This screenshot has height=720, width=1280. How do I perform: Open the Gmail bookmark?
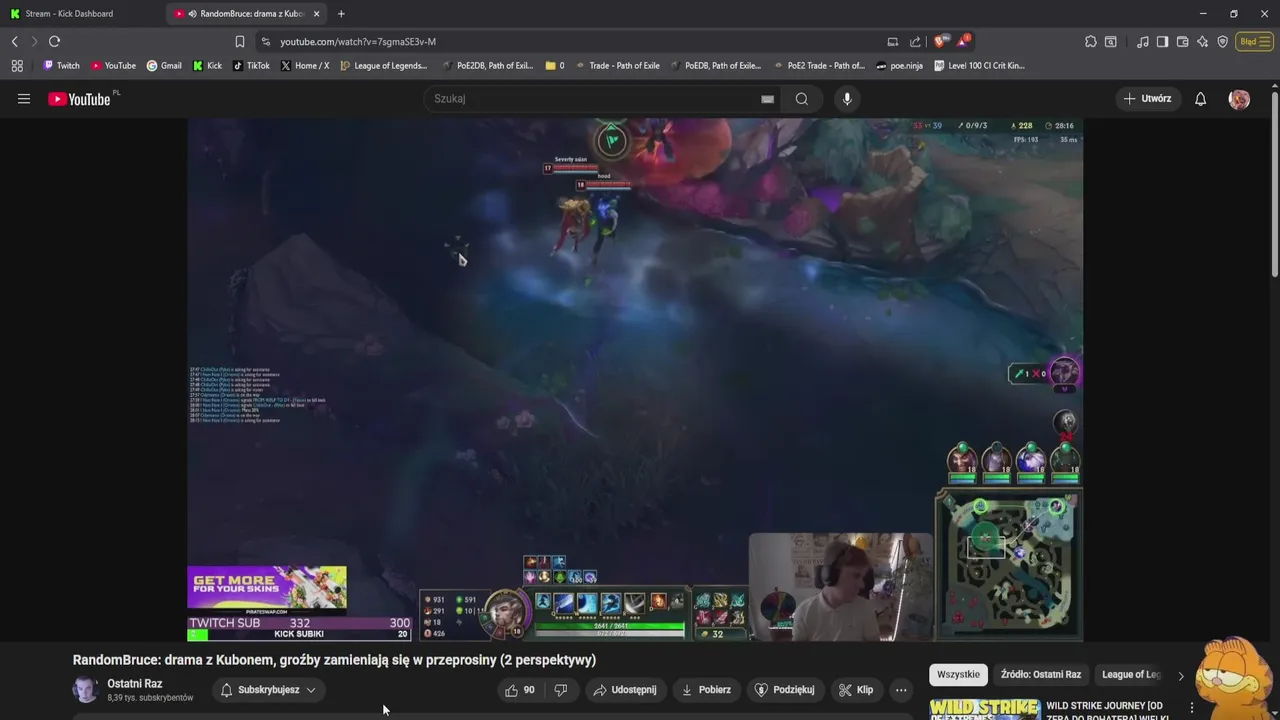(164, 66)
